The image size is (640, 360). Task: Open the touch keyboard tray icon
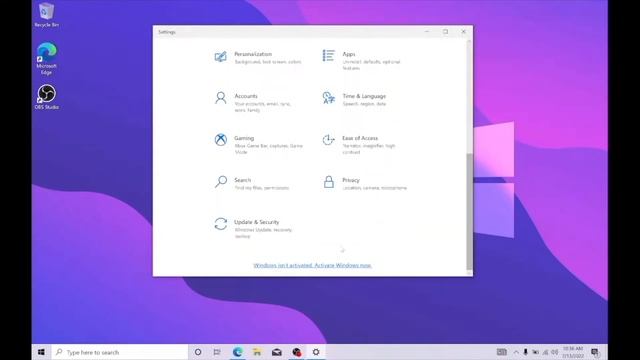click(x=502, y=352)
